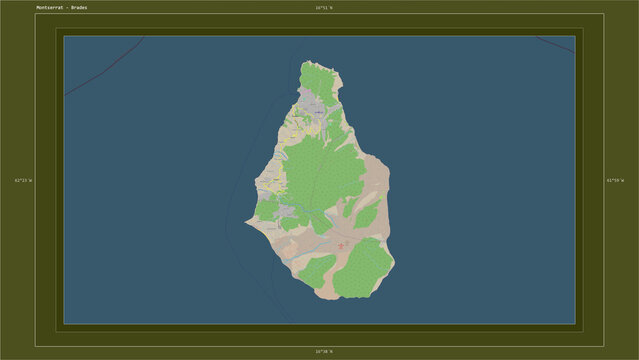Viewport: 639px width, 360px height.
Task: Click the 62°23'W longitude label on left
Action: 23,180
